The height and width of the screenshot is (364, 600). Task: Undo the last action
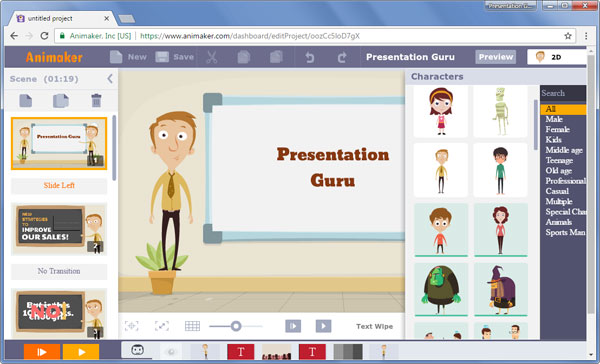coord(310,57)
